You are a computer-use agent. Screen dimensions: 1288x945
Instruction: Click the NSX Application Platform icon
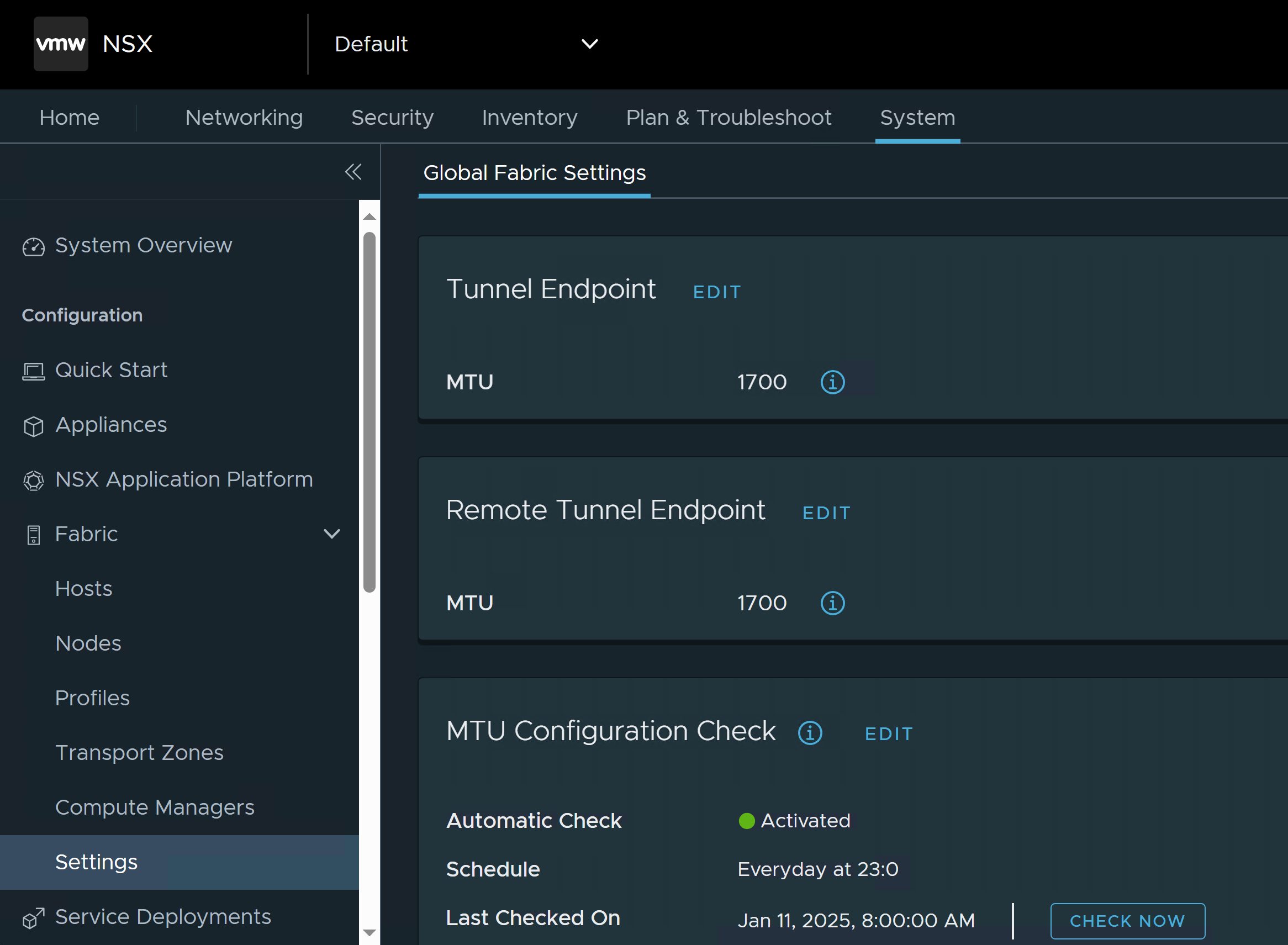point(33,481)
